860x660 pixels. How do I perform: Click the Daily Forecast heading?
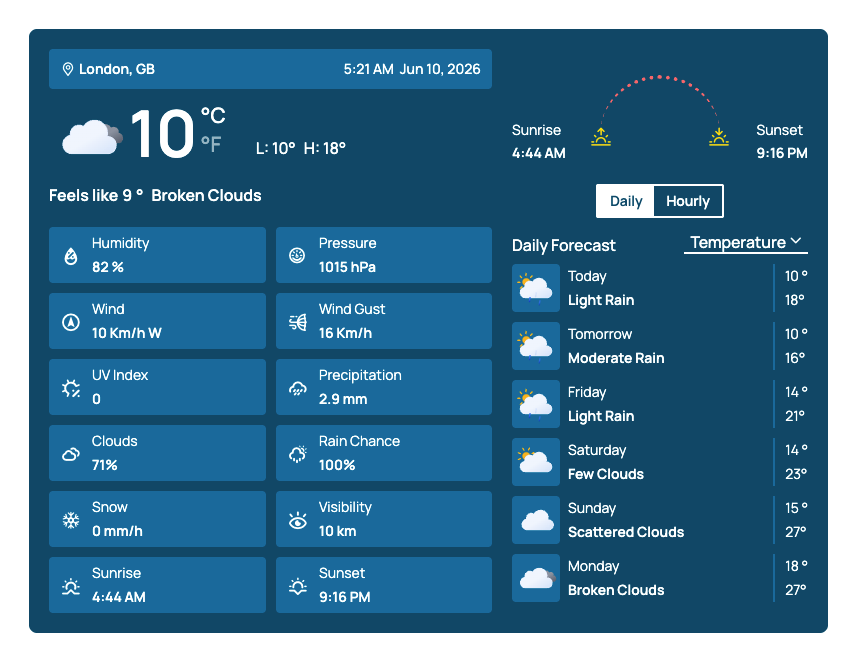[x=564, y=246]
